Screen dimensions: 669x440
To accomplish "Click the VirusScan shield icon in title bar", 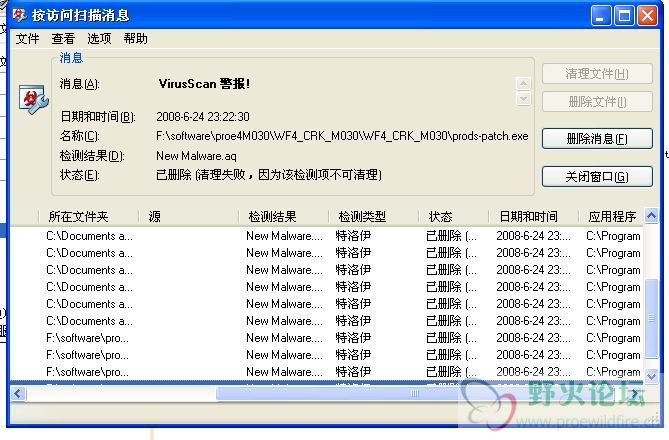I will pyautogui.click(x=19, y=15).
